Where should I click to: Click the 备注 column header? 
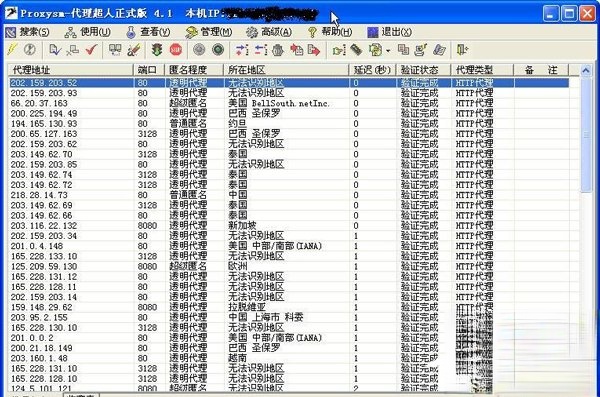[541, 70]
